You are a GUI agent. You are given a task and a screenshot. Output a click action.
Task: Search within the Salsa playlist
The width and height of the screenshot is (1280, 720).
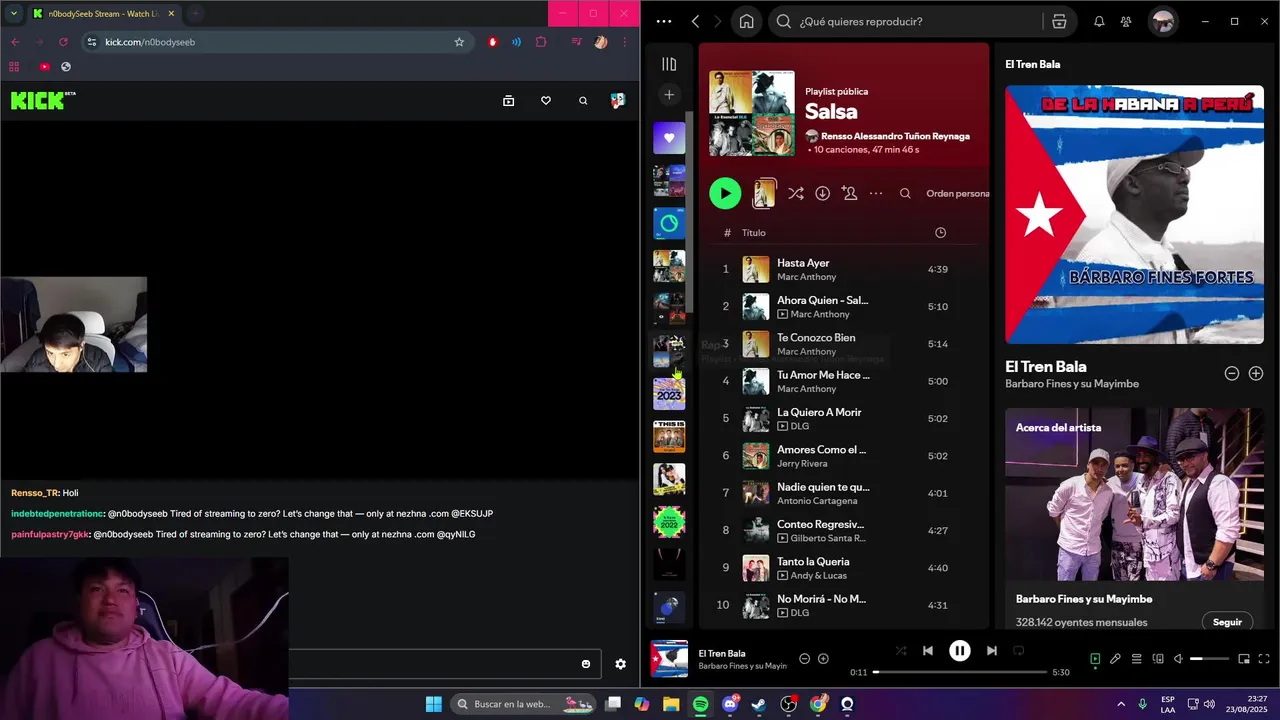click(x=905, y=194)
